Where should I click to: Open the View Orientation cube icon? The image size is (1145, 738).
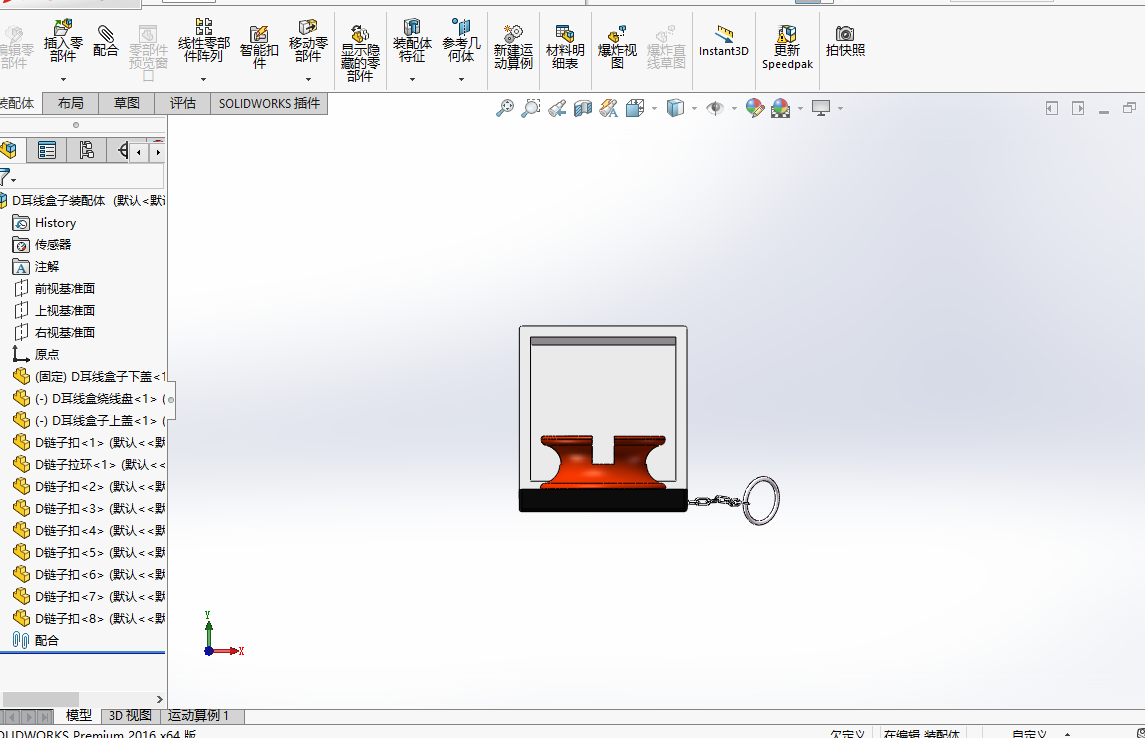635,109
